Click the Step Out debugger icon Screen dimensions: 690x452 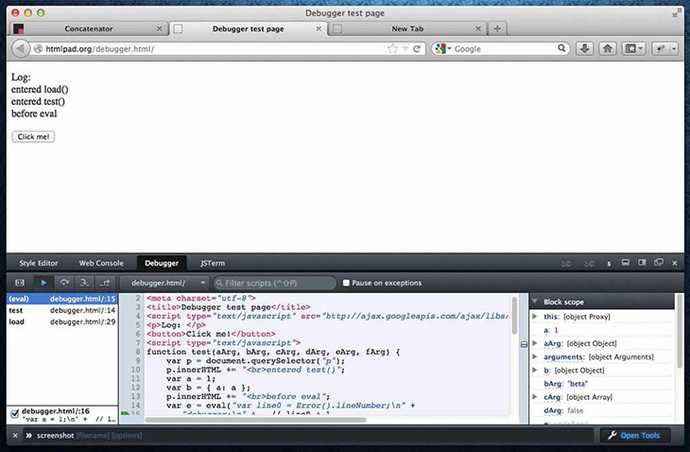[x=107, y=283]
